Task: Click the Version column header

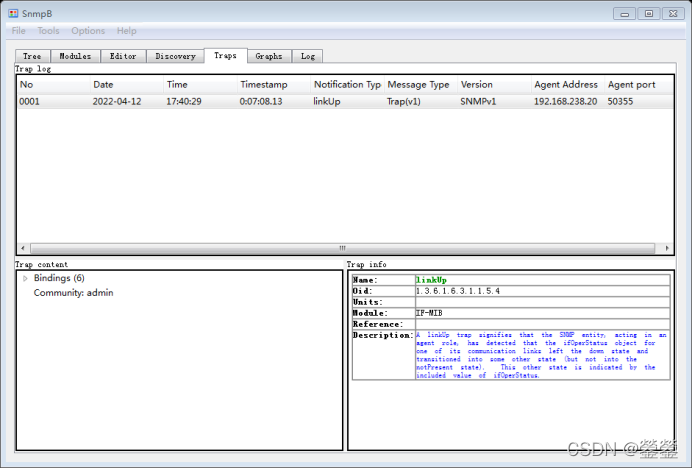Action: click(495, 84)
